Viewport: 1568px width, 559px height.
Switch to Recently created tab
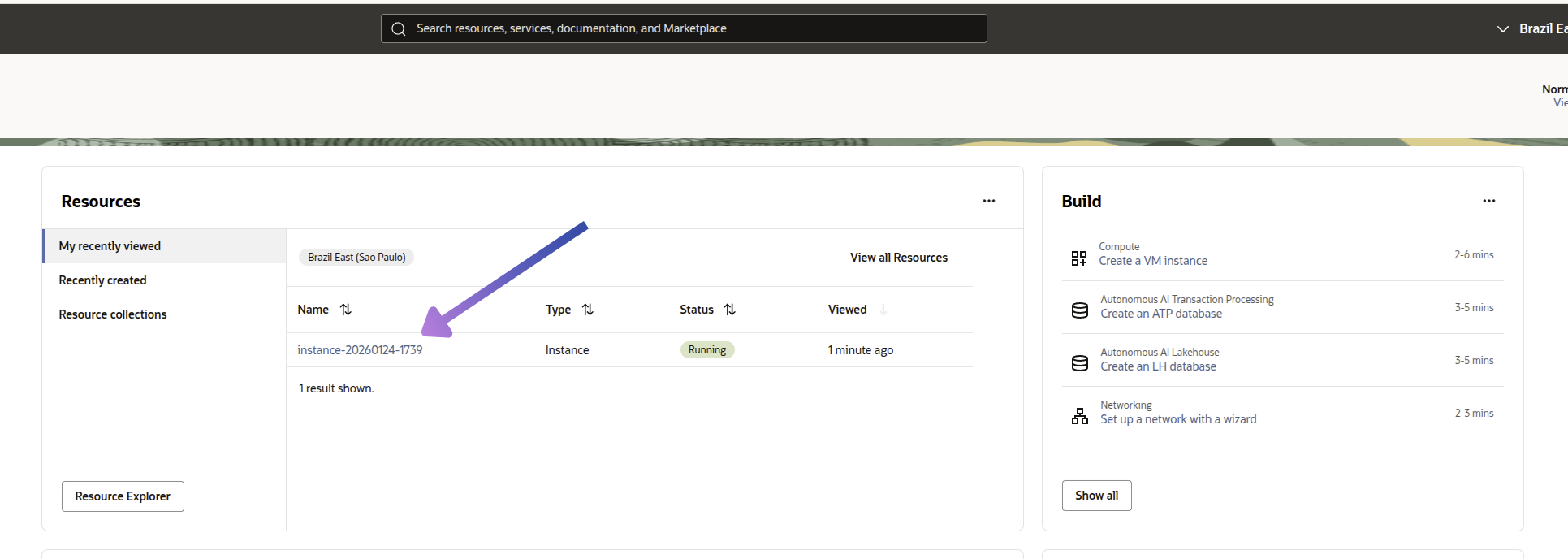point(102,280)
